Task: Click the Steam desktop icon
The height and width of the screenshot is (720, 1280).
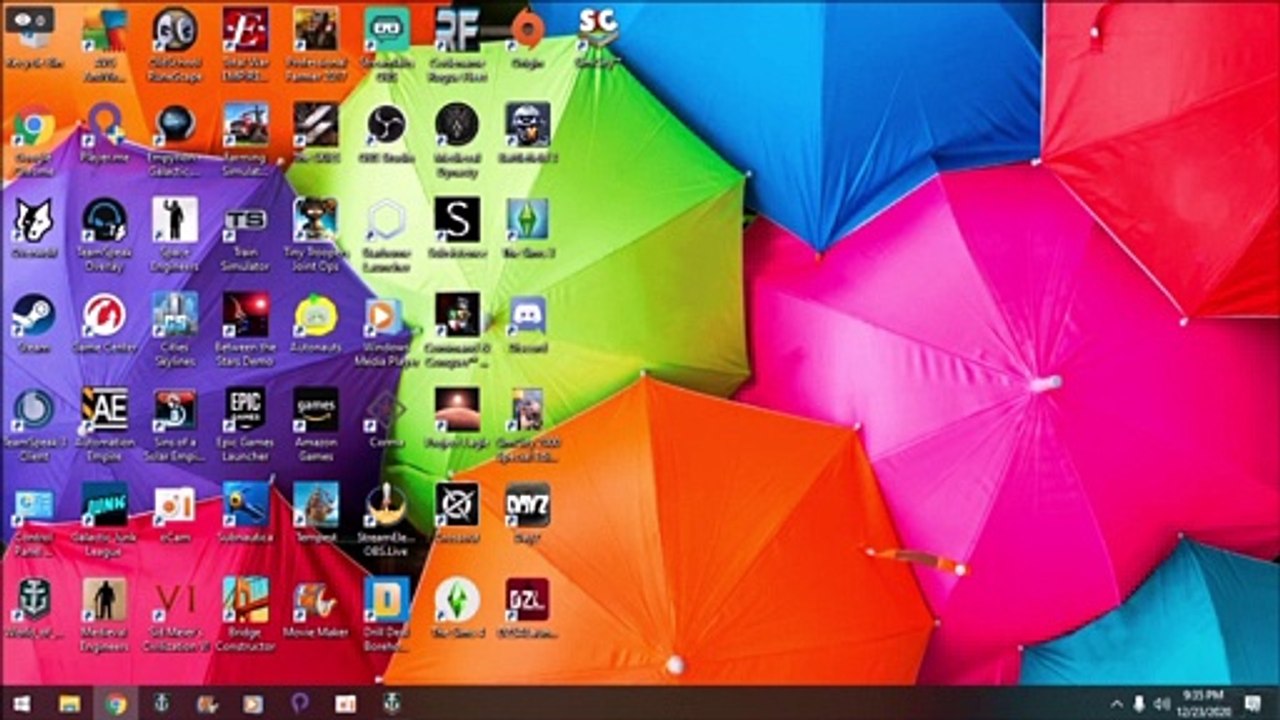Action: (x=34, y=324)
